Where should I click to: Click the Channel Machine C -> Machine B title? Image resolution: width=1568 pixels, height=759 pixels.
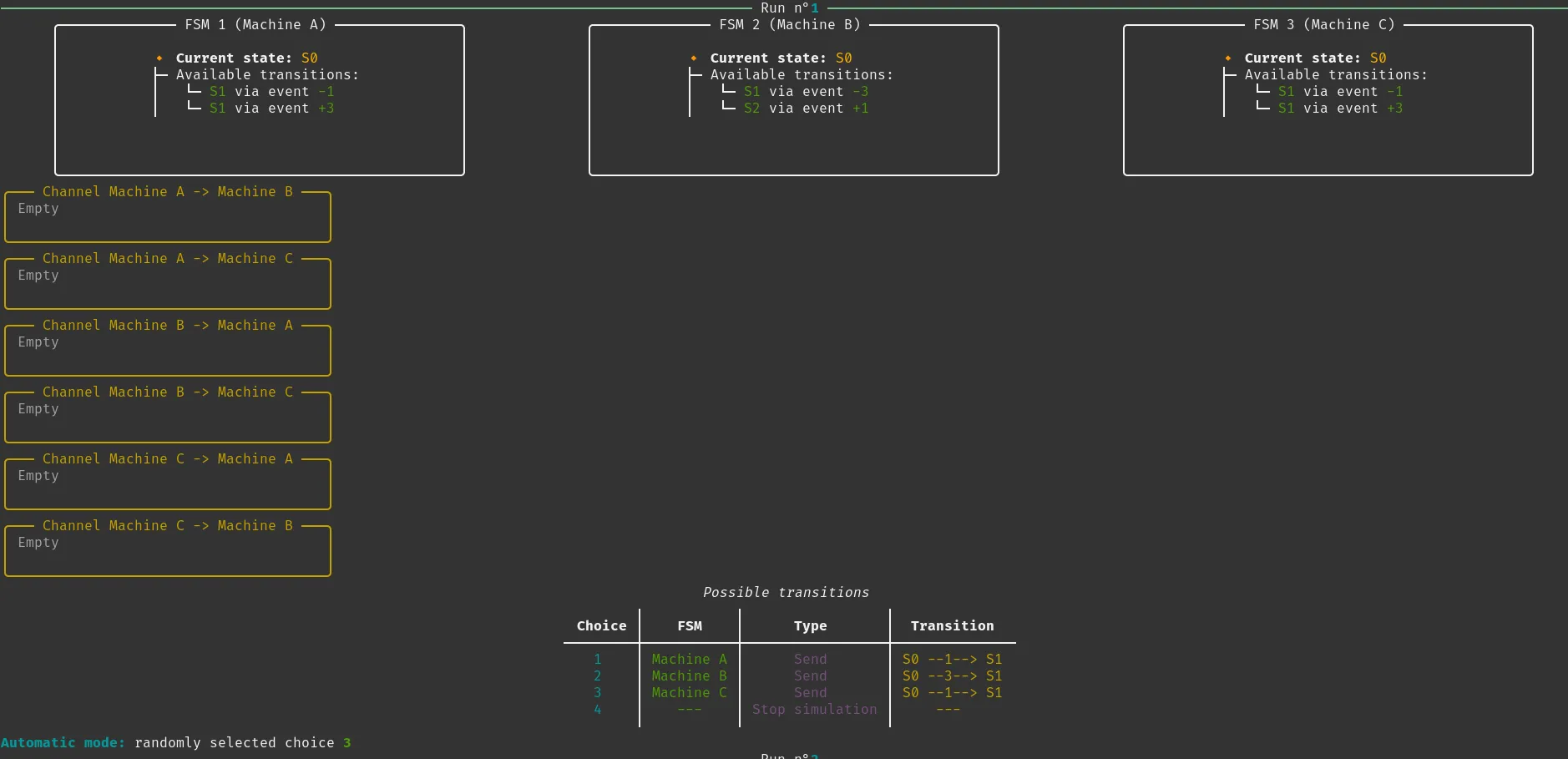168,526
